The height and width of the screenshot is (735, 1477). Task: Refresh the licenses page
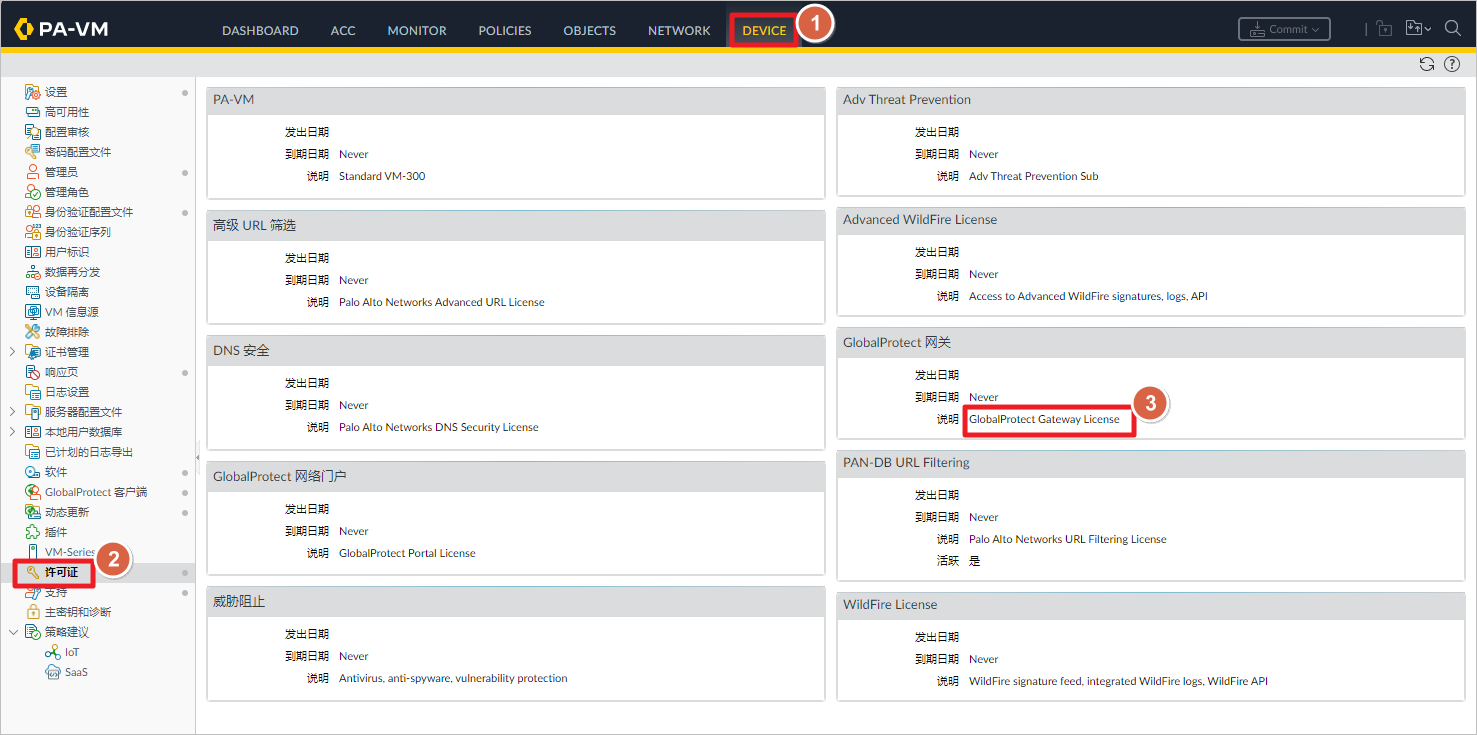click(x=1427, y=64)
